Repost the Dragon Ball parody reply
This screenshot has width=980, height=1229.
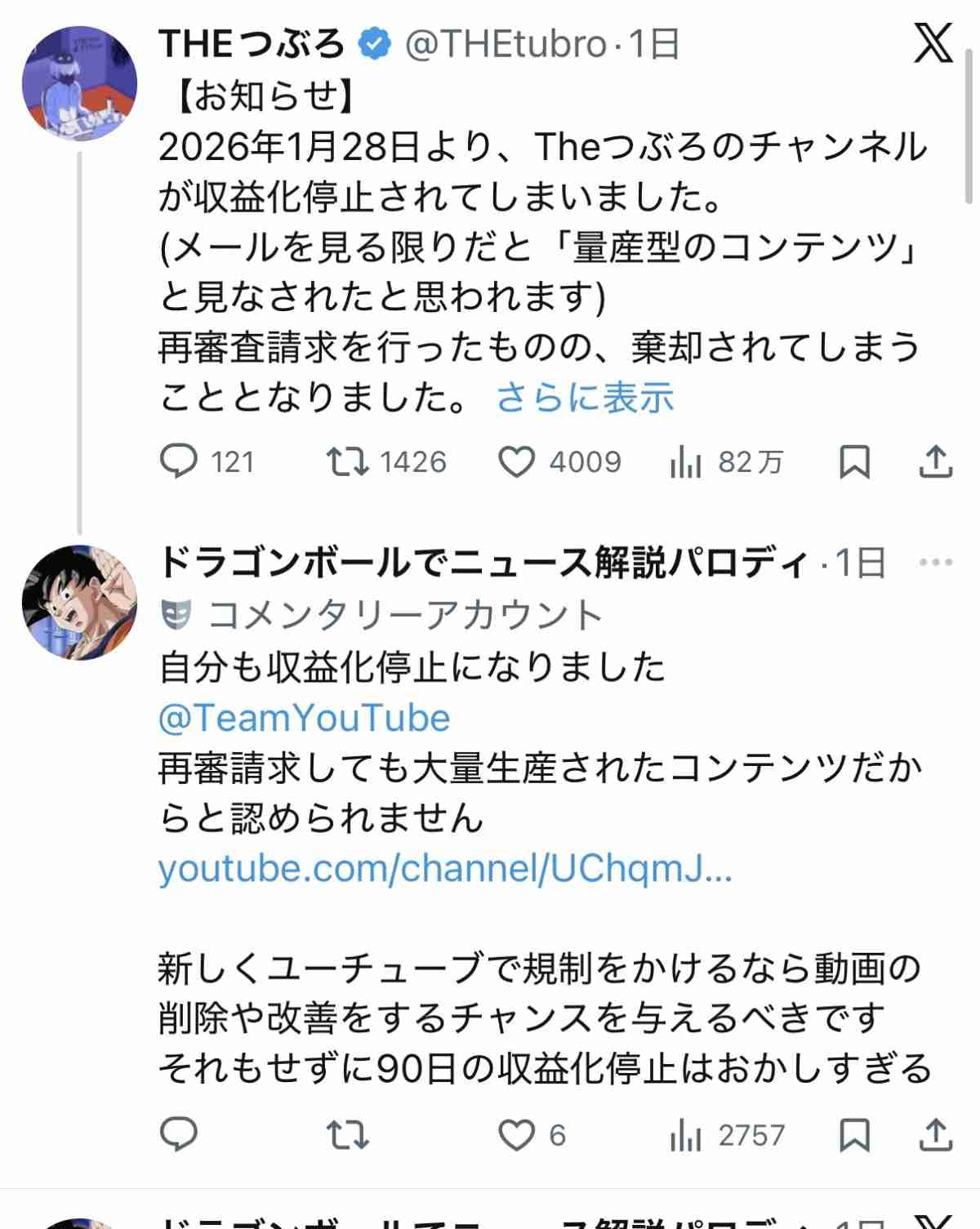(347, 1134)
